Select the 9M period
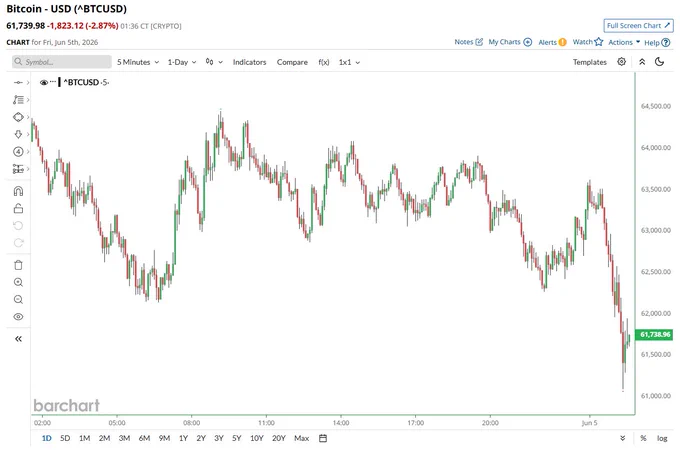 tap(164, 438)
